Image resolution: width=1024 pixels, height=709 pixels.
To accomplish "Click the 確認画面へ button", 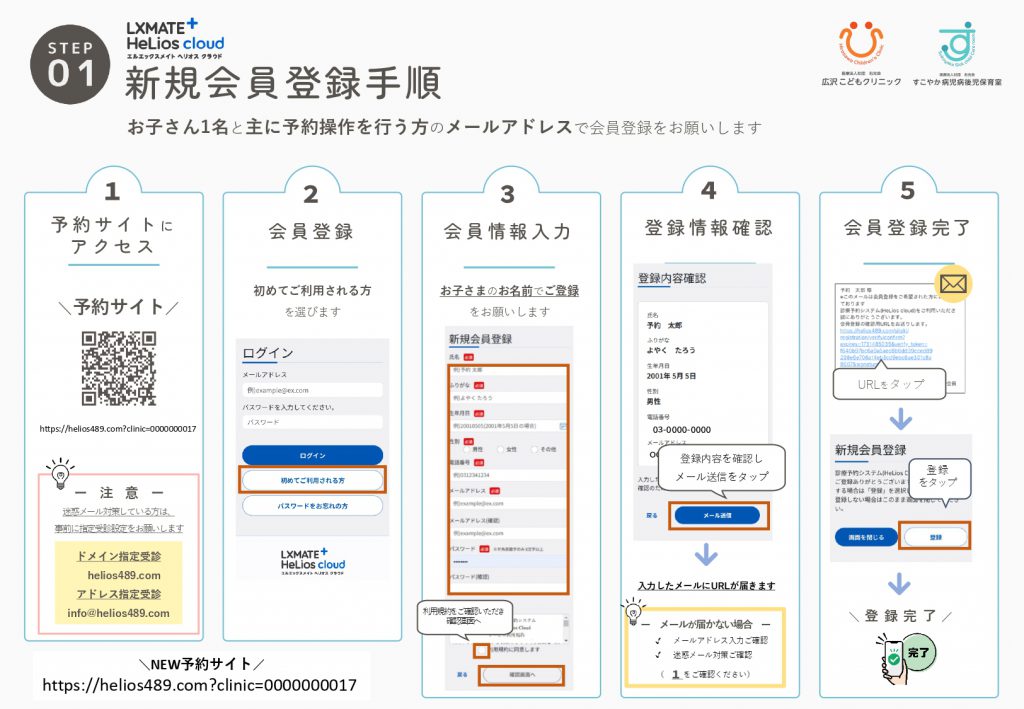I will coord(520,675).
